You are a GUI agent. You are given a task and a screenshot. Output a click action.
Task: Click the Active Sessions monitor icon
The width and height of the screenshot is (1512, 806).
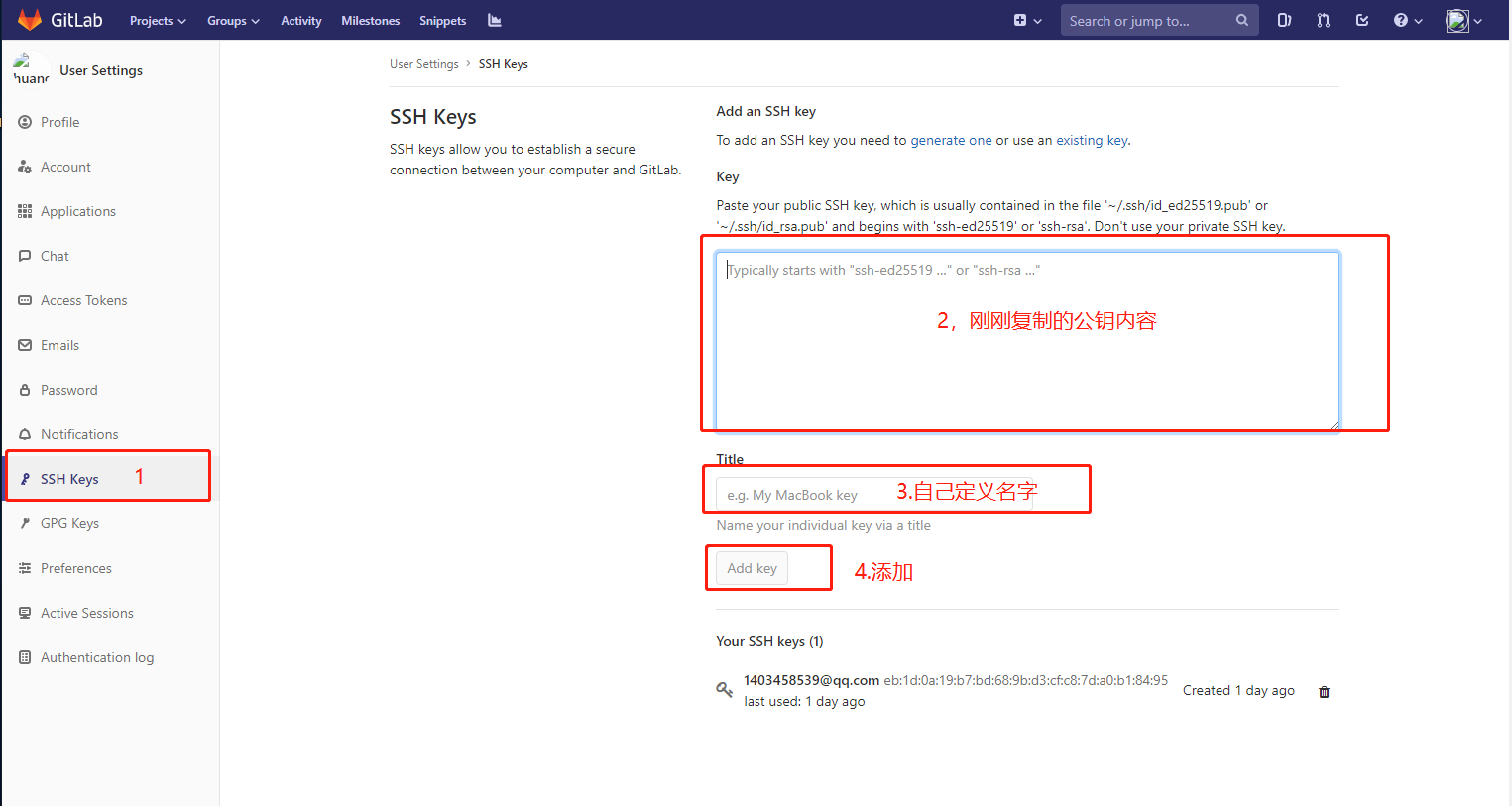tap(25, 613)
